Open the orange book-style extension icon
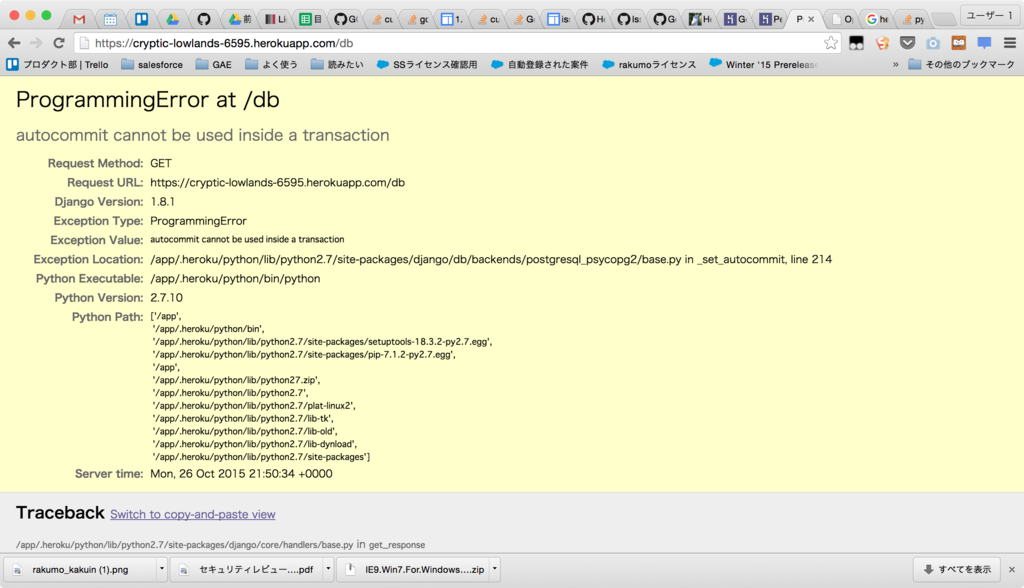The width and height of the screenshot is (1024, 588). [958, 44]
